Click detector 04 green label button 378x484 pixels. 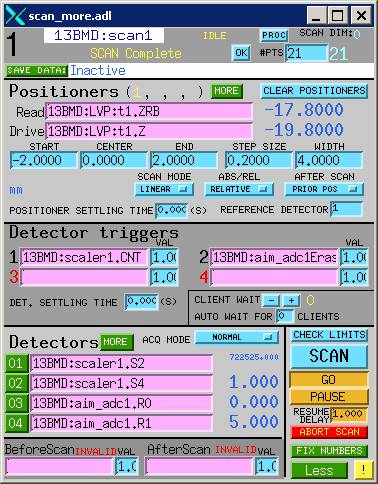pos(16,423)
